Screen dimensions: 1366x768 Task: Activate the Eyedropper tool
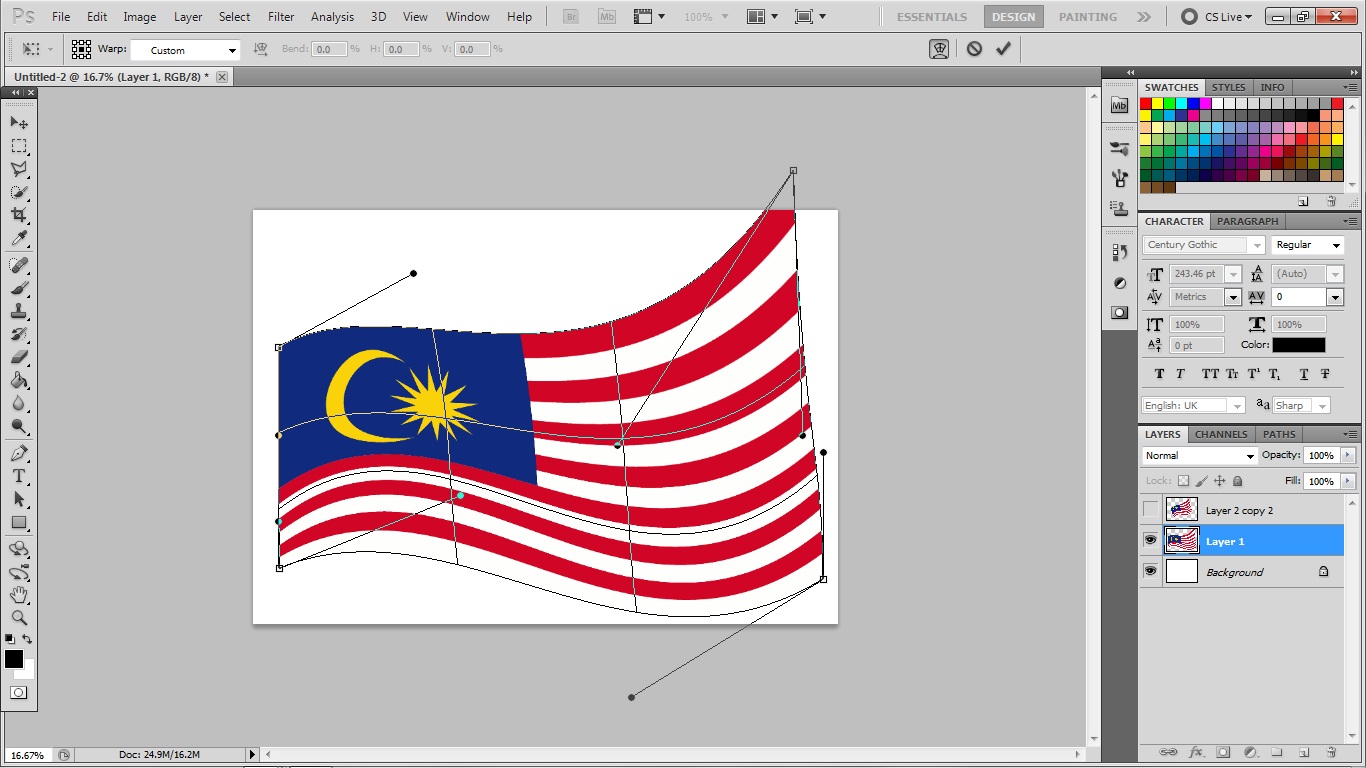pyautogui.click(x=19, y=239)
